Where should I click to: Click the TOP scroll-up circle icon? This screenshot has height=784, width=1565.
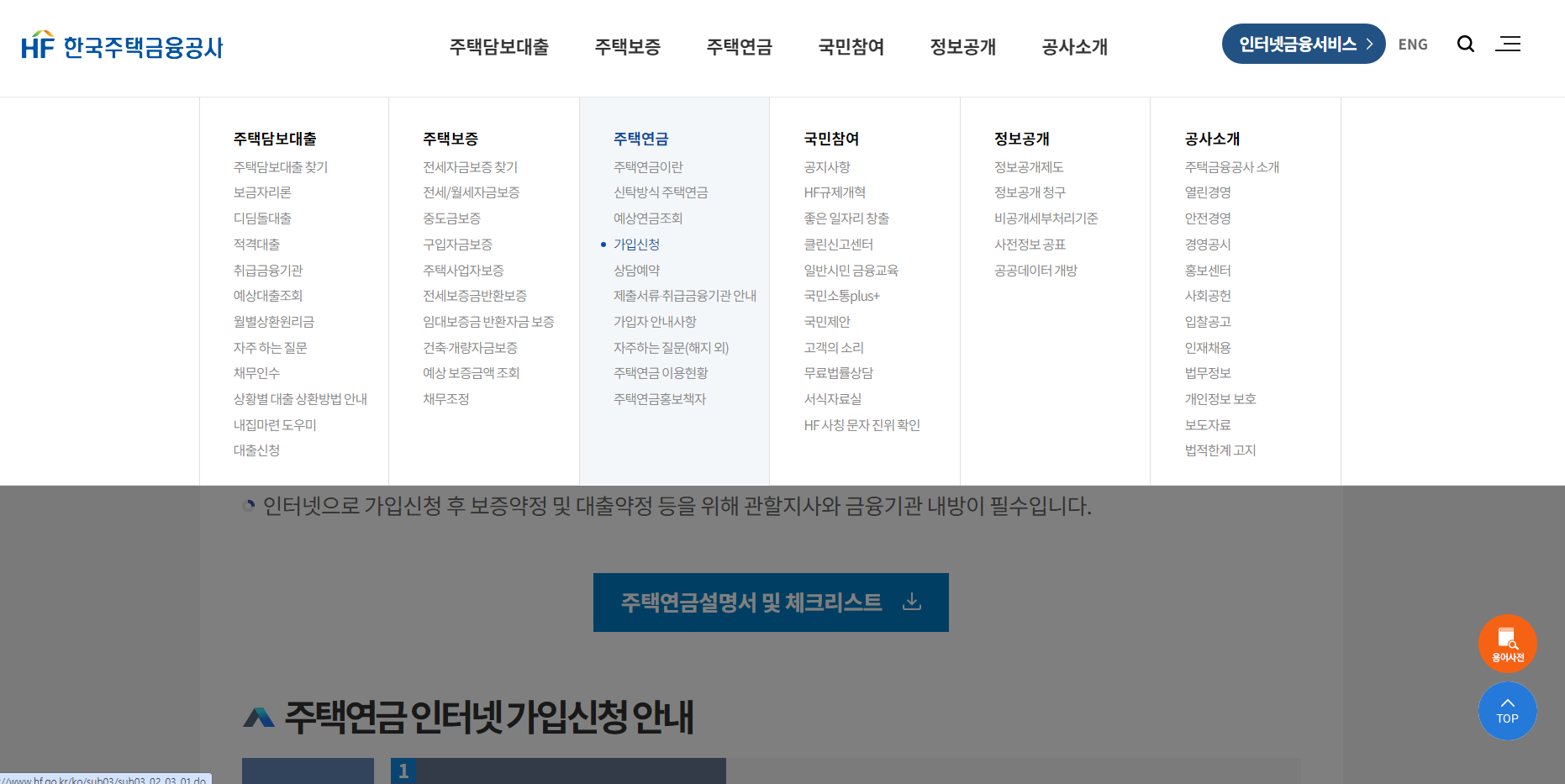click(1508, 711)
